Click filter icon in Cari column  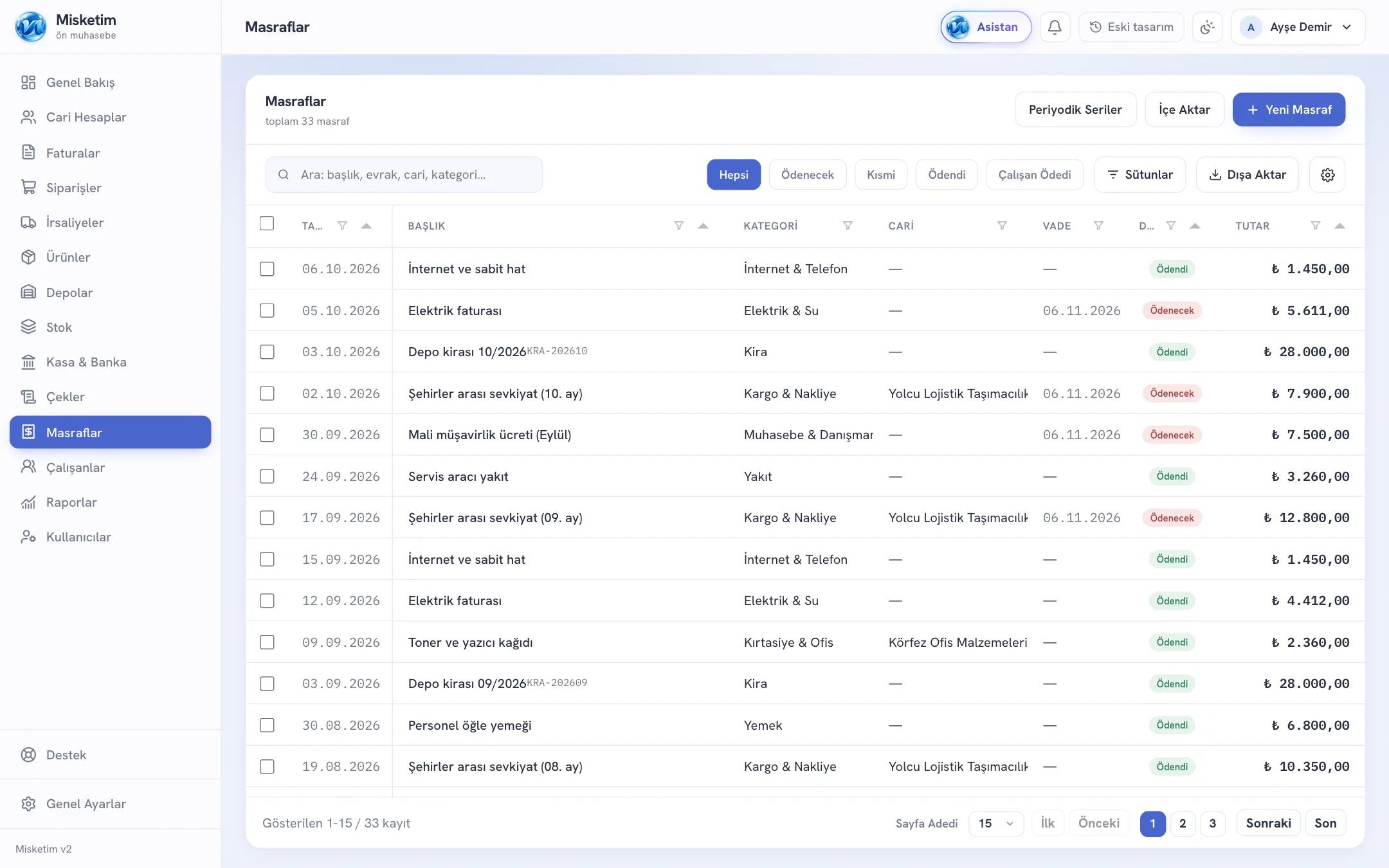(1002, 226)
